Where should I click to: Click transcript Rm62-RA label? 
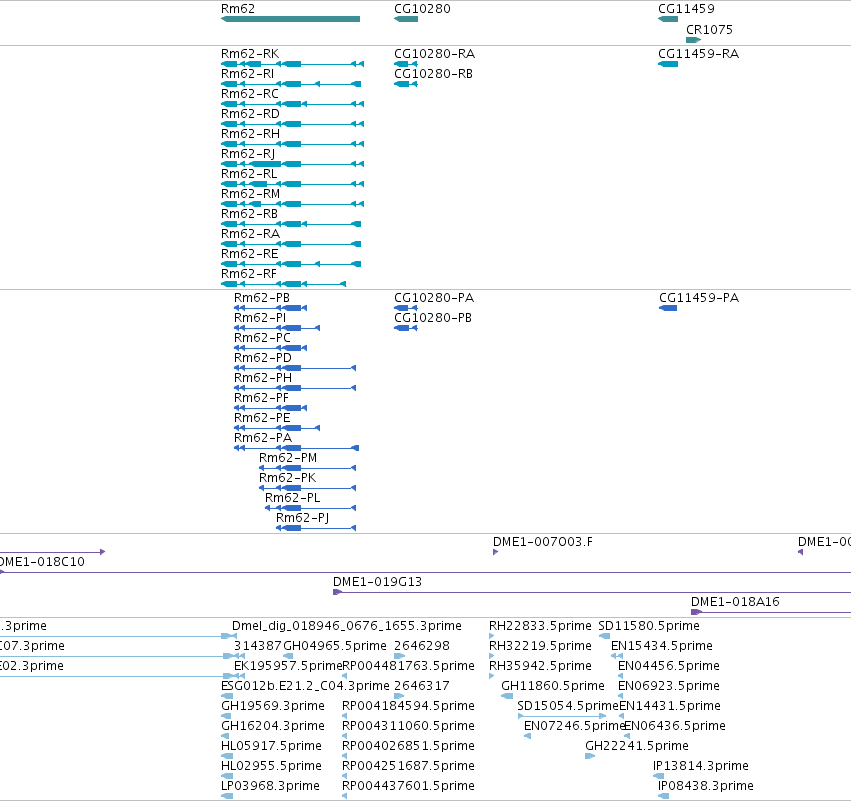pos(250,234)
